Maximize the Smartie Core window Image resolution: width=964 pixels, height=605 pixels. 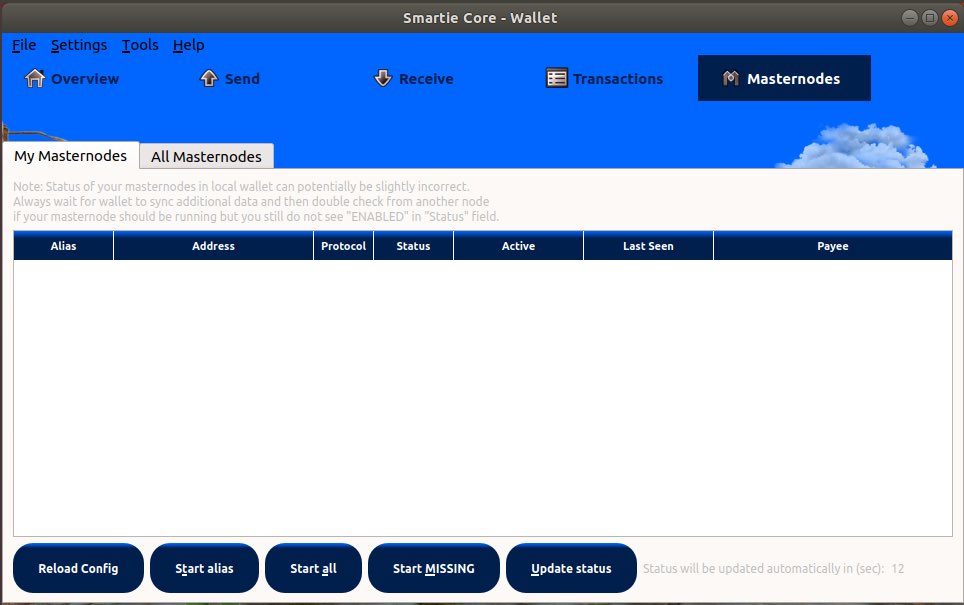click(x=930, y=18)
